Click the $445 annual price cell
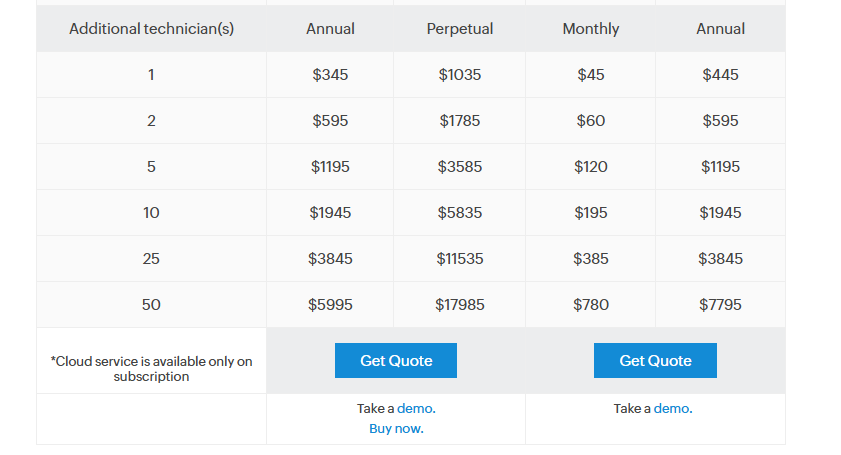This screenshot has width=841, height=455. (720, 75)
